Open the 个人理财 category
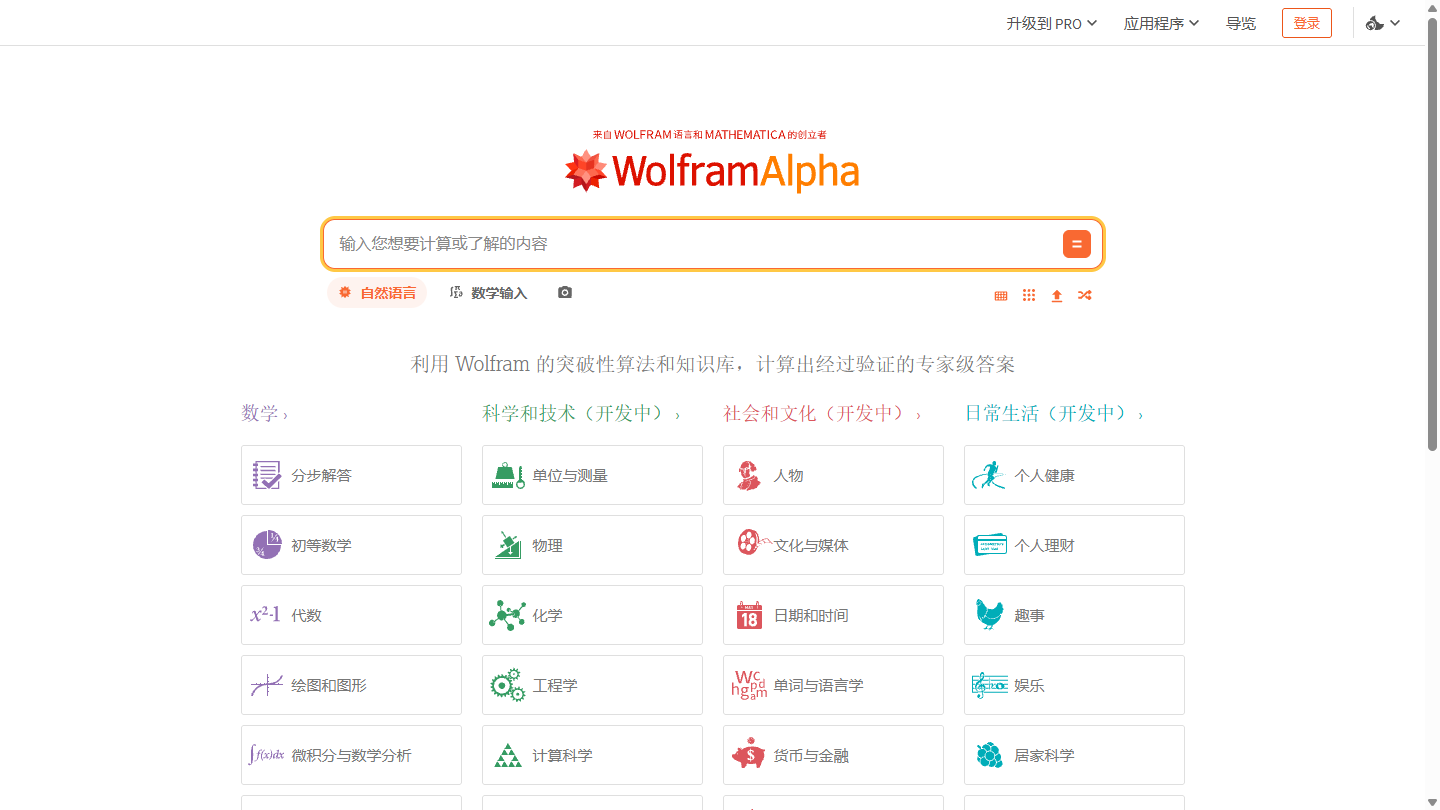This screenshot has height=810, width=1440. pos(1074,545)
